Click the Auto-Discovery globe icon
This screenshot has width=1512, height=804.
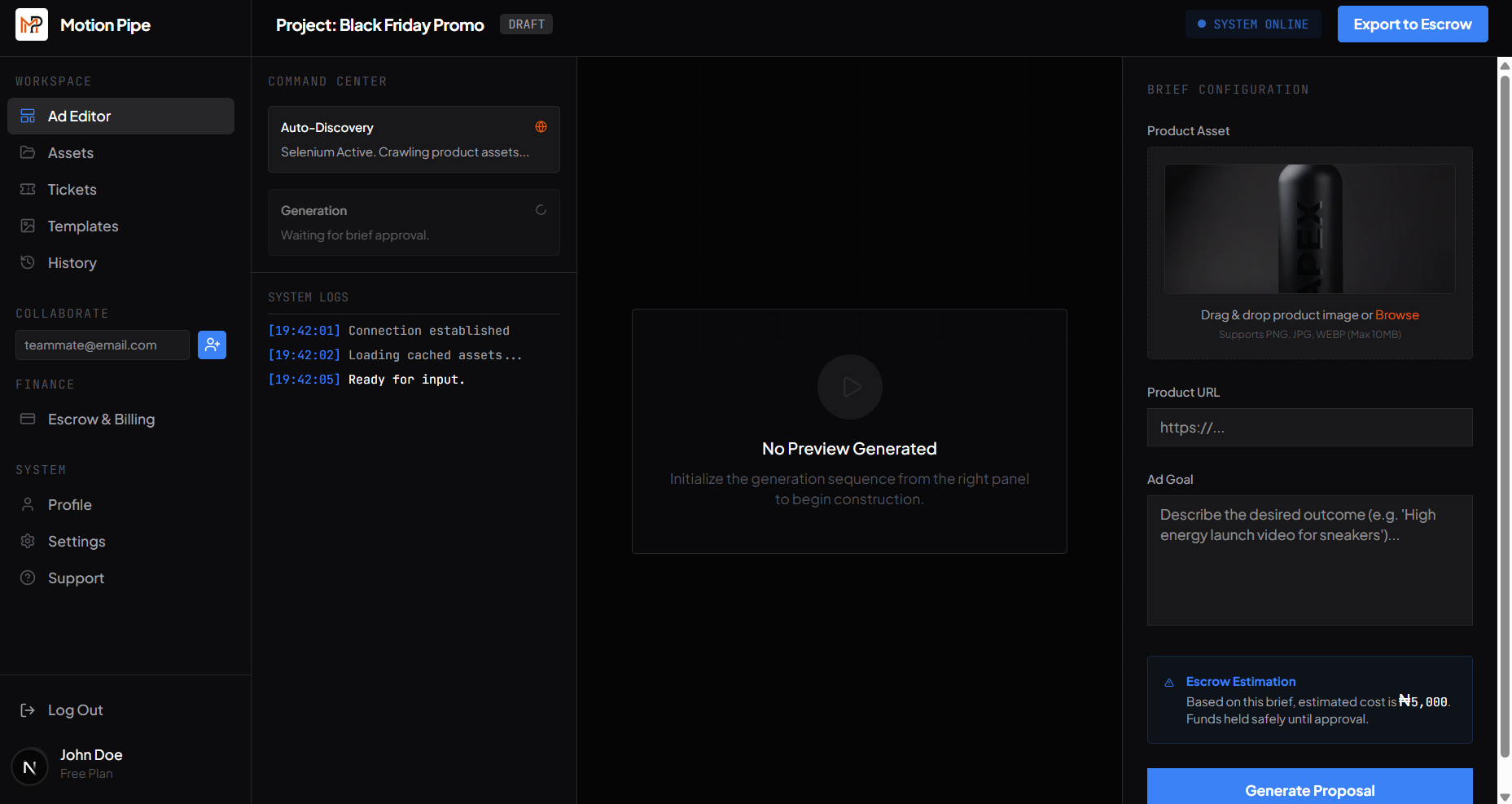click(541, 127)
